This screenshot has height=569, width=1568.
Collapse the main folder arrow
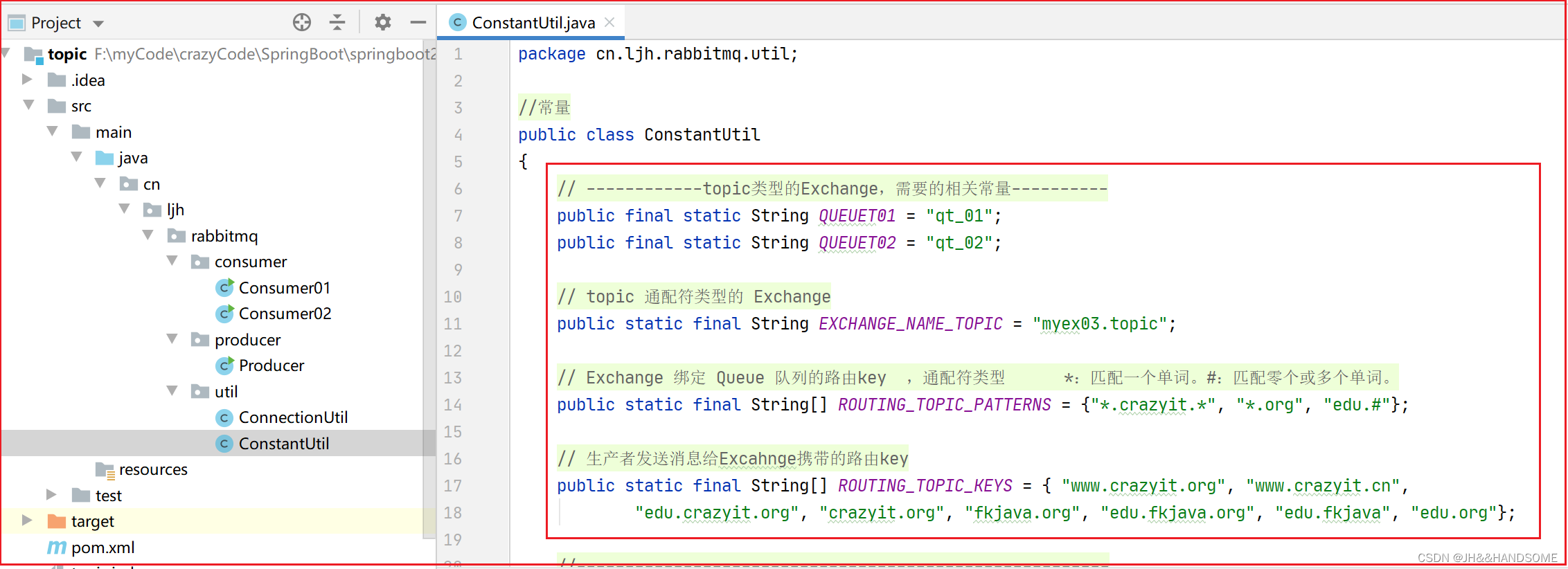click(52, 131)
